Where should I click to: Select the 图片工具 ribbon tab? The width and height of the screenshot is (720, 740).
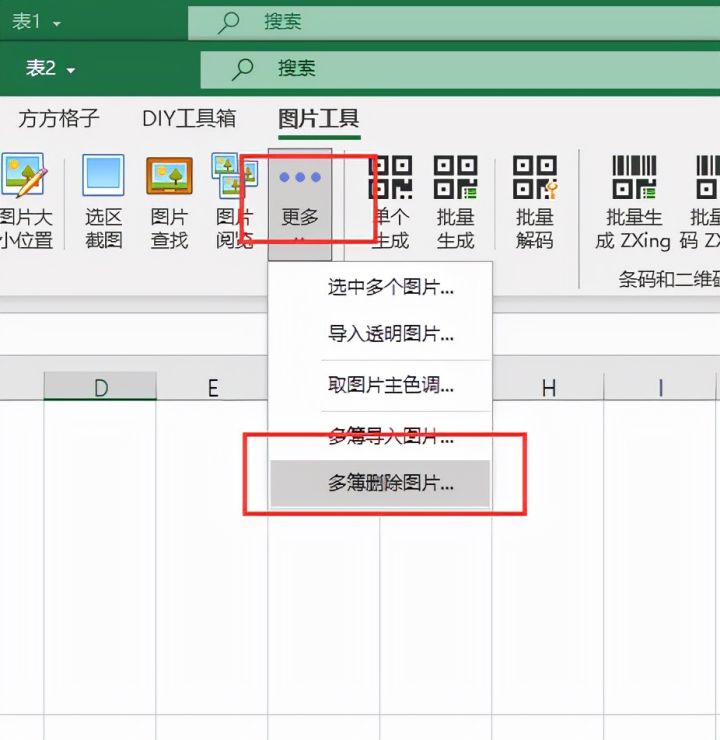coord(319,118)
